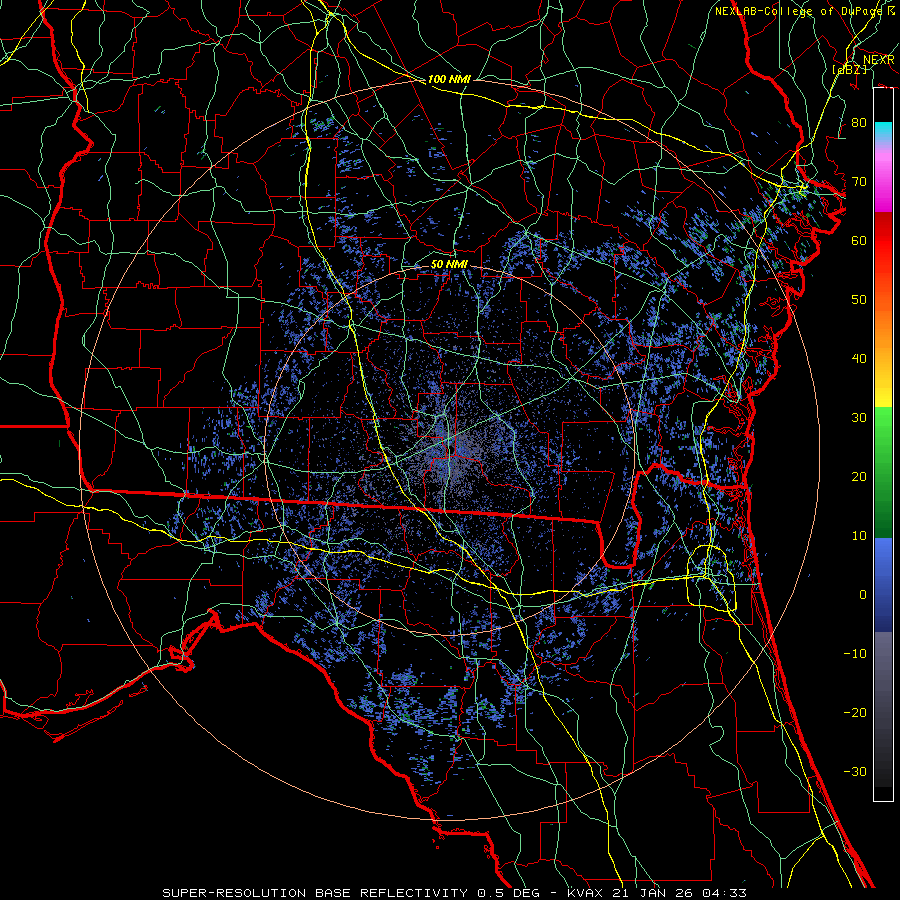Click the dBZ unit label
Screen dimensions: 900x900
click(x=849, y=69)
